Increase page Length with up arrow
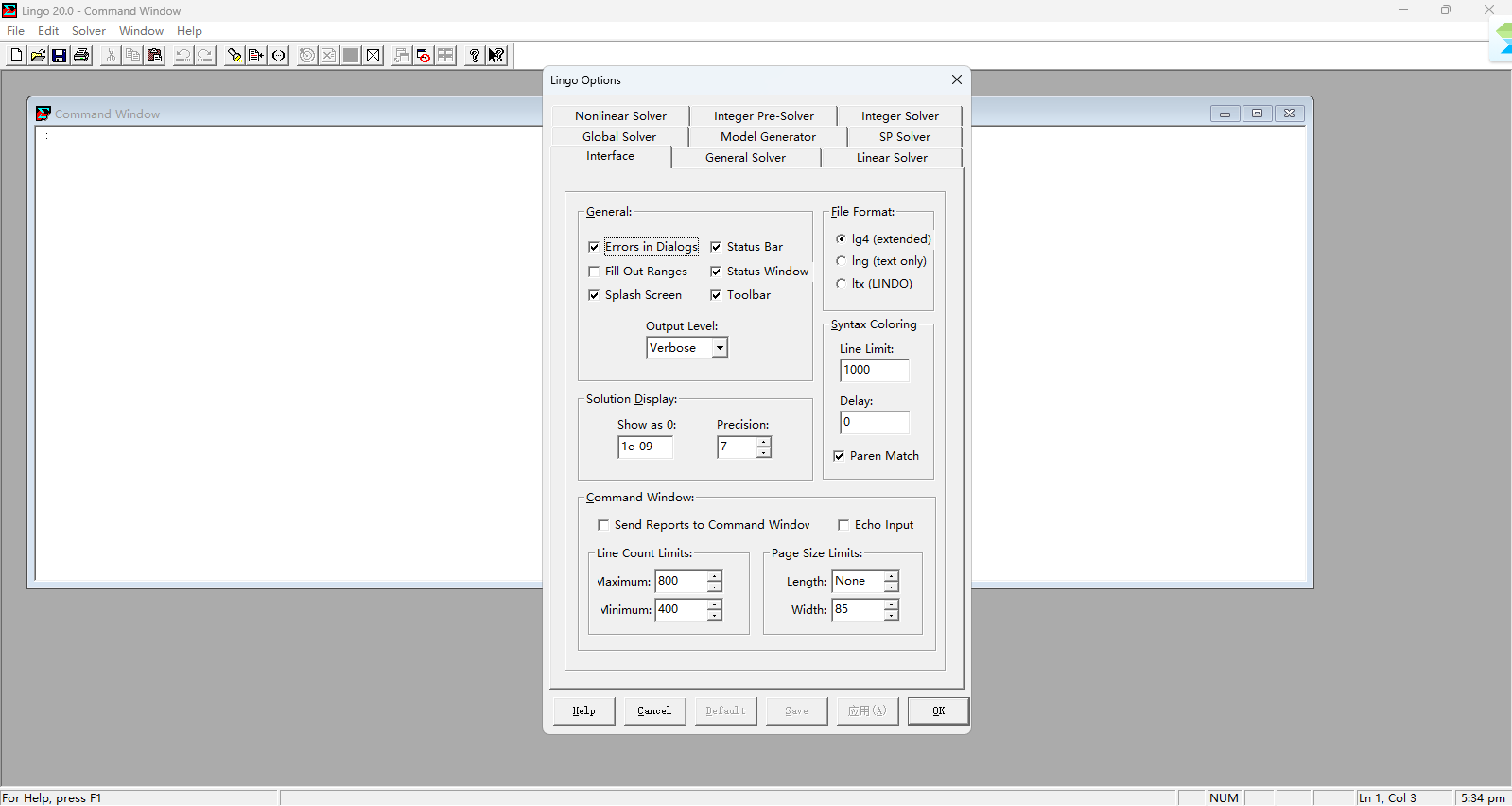1512x806 pixels. click(892, 576)
